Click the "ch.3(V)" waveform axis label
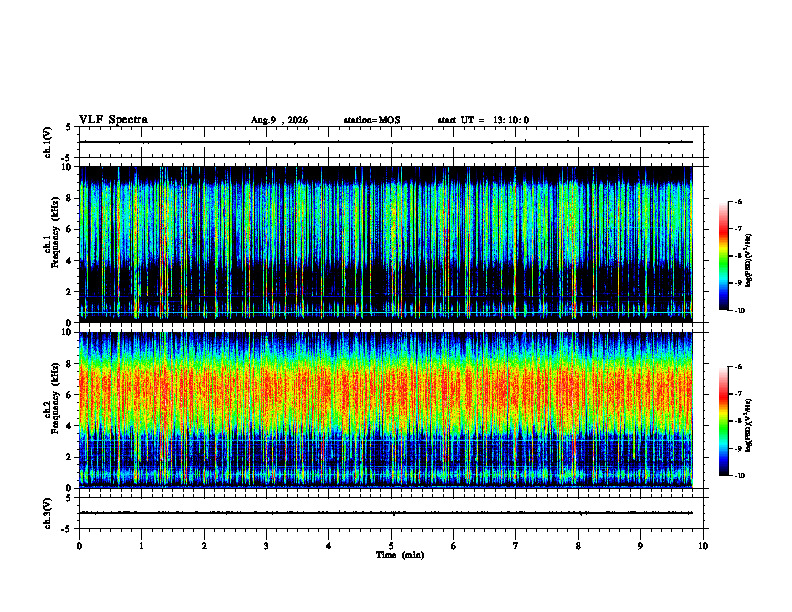Screen dimensions: 792x612 [48, 513]
